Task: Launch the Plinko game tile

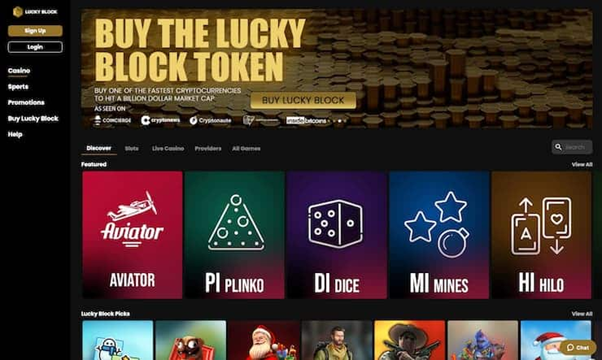Action: [x=235, y=235]
